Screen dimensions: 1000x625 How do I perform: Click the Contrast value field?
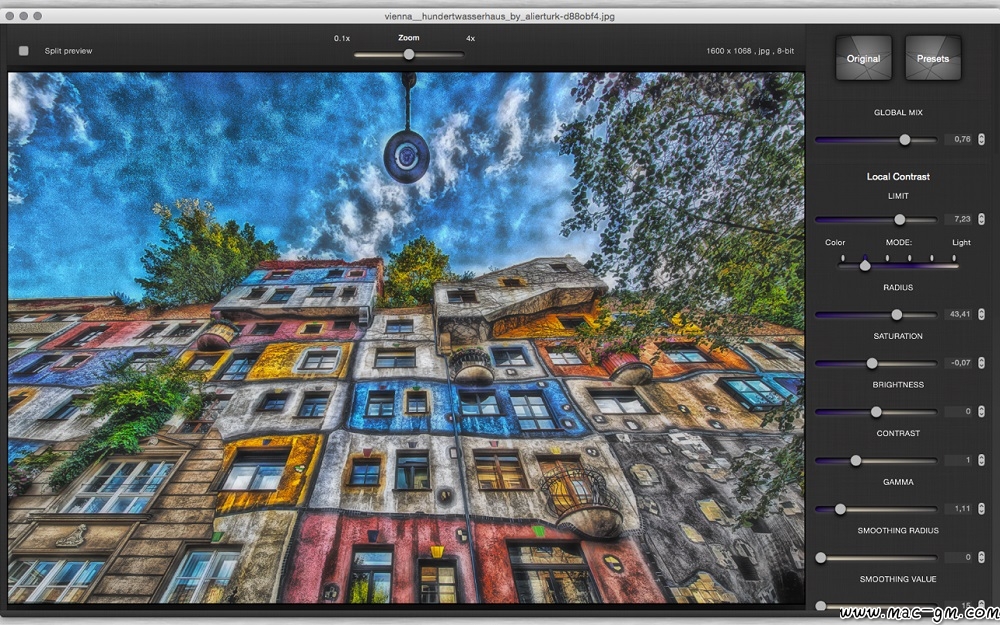tap(958, 460)
